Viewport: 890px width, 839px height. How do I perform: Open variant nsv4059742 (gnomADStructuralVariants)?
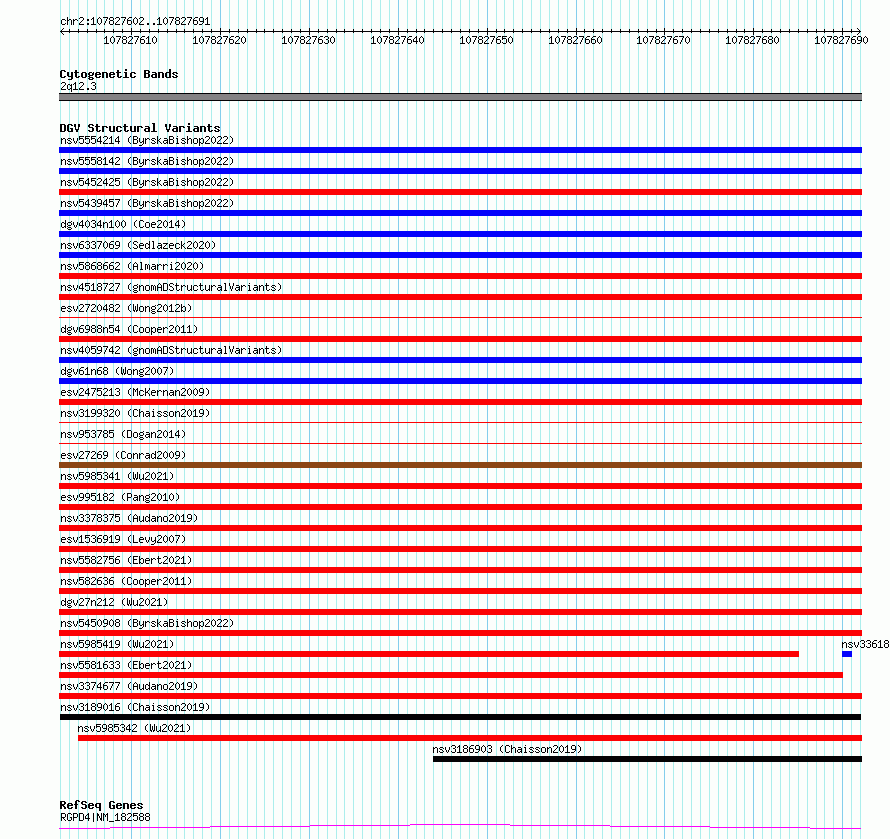171,350
